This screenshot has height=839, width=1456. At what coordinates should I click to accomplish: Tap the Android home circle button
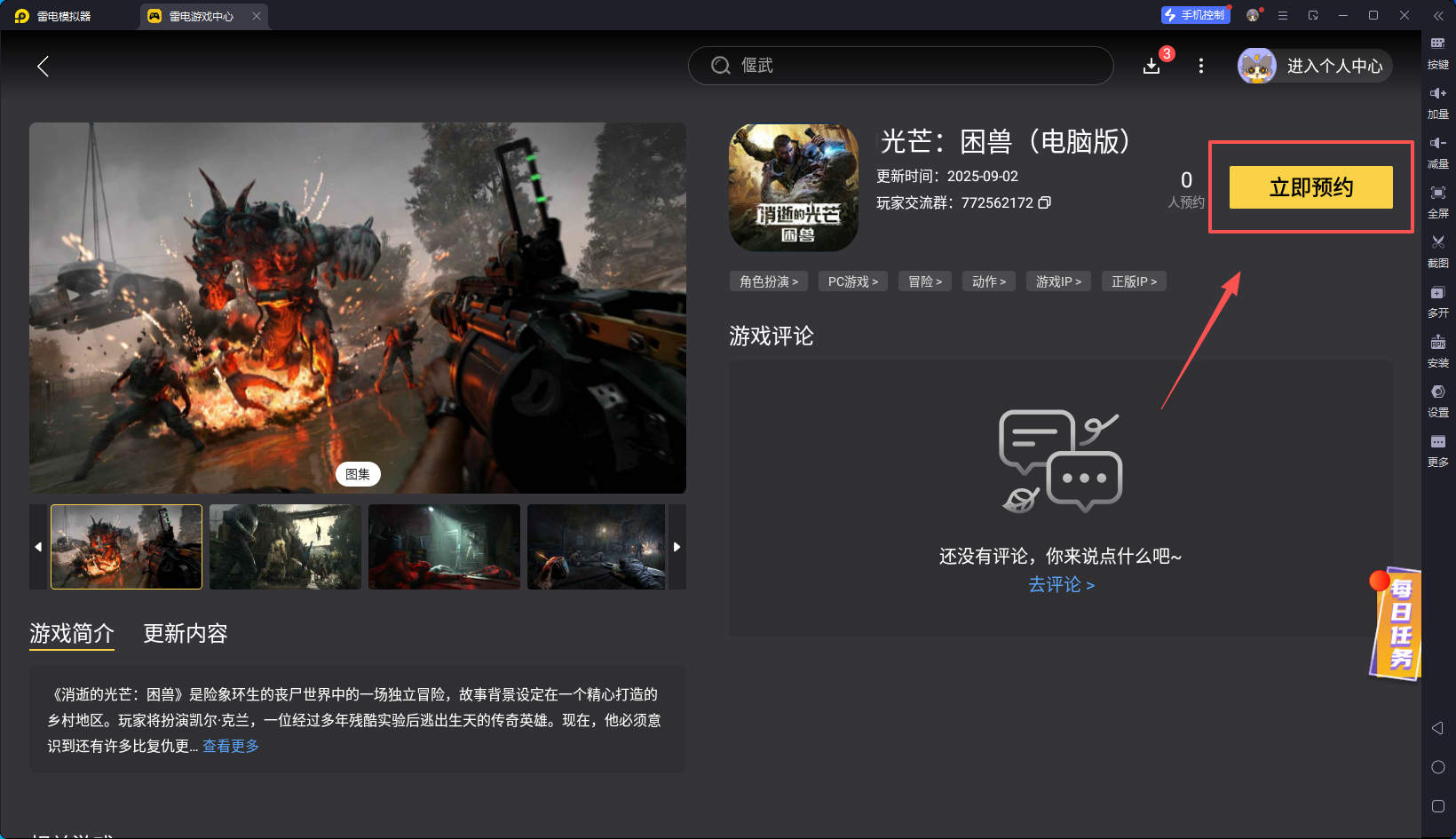coord(1438,767)
